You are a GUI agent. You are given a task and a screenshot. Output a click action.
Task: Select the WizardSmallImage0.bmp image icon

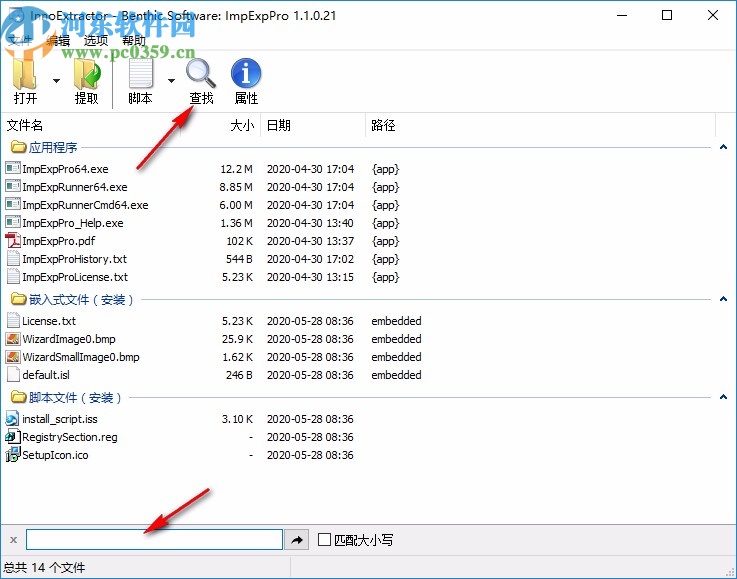(x=13, y=357)
